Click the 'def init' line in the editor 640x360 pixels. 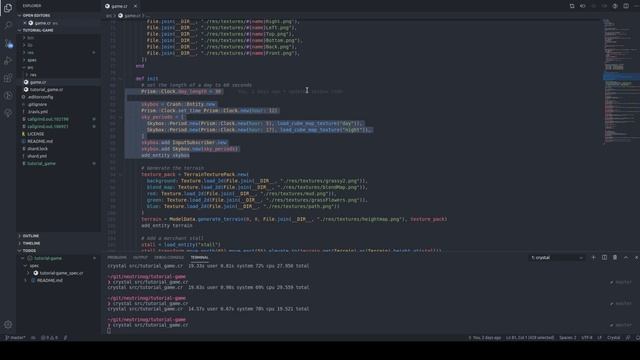(x=147, y=78)
